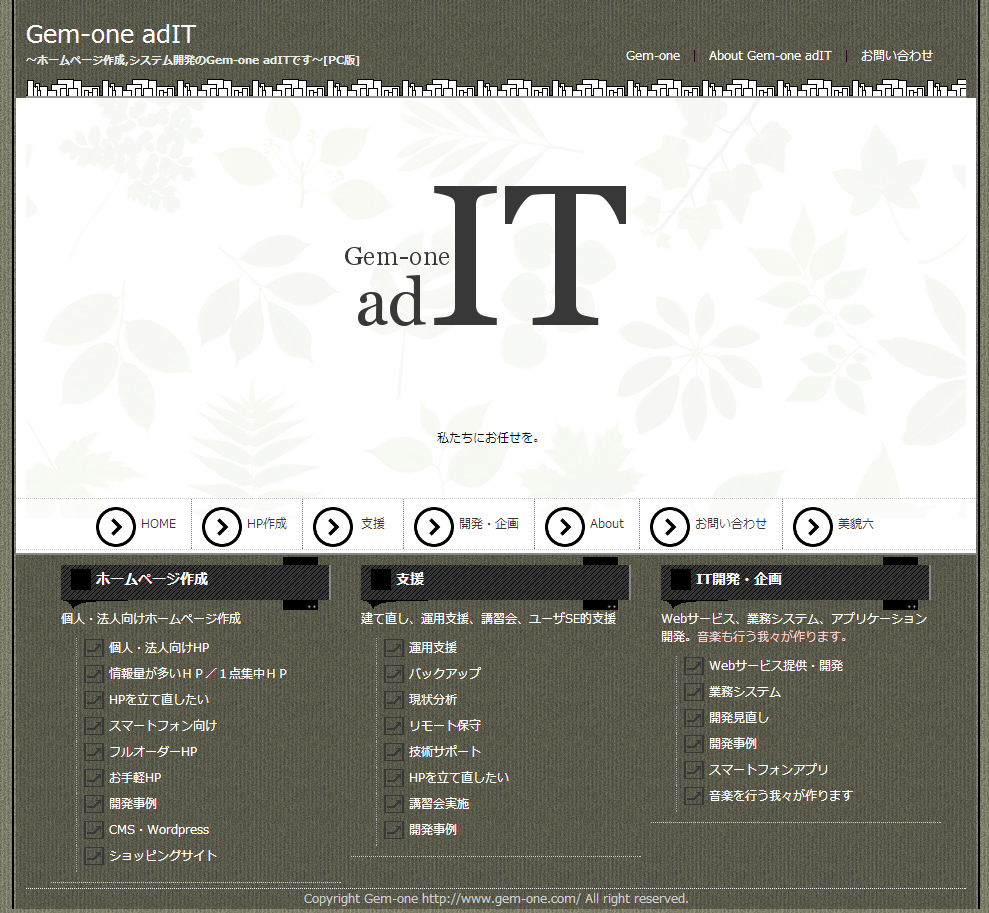989x913 pixels.
Task: Open About Gem-one adIT in top menu
Action: click(x=769, y=56)
